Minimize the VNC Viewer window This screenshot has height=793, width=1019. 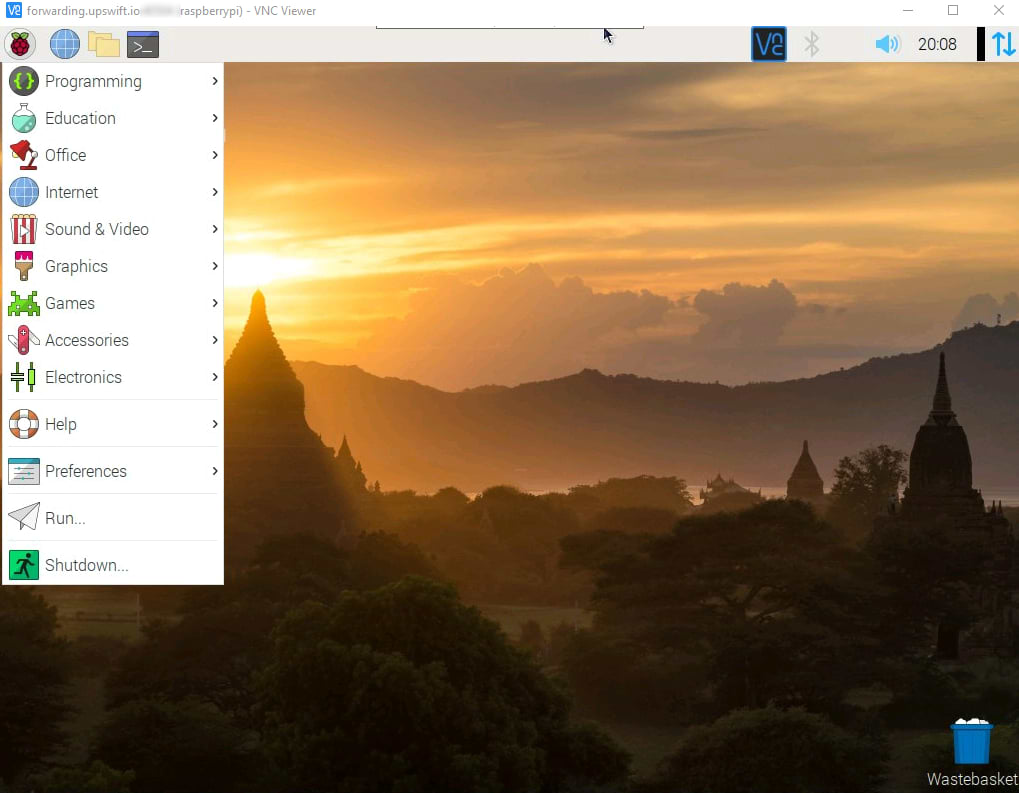click(908, 10)
